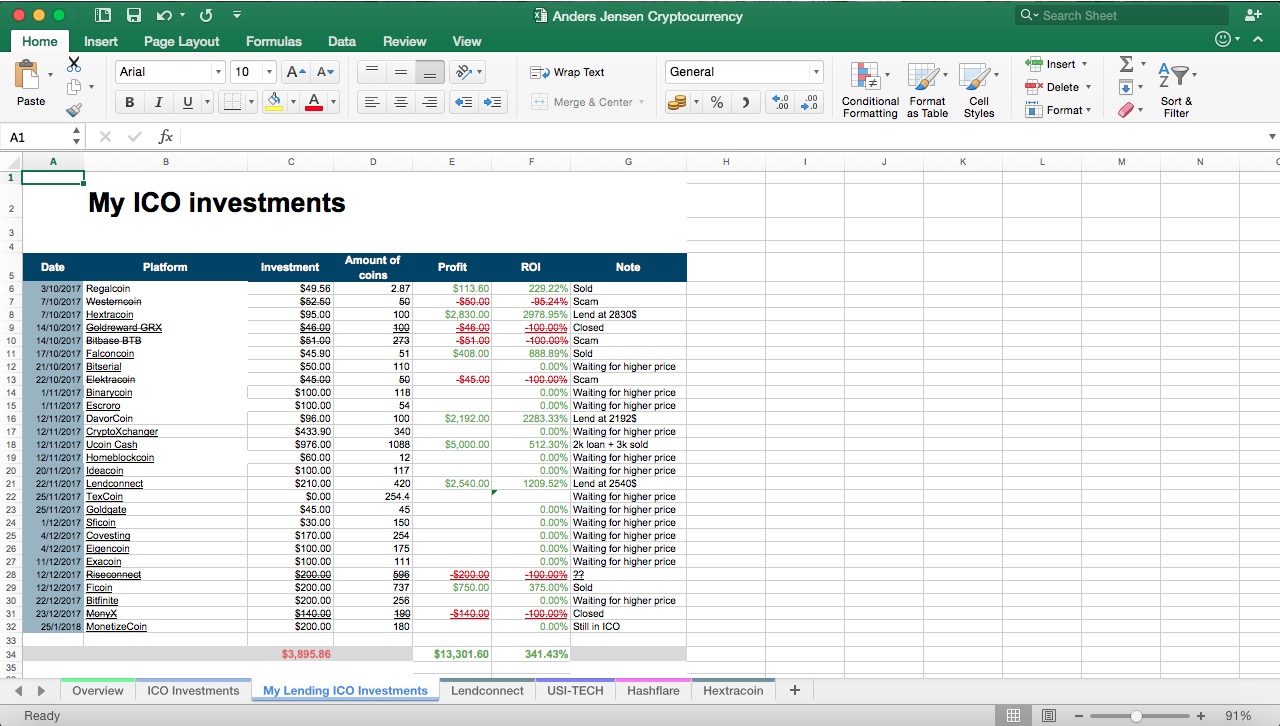Align text left in cell
Viewport: 1280px width, 726px height.
(x=371, y=102)
